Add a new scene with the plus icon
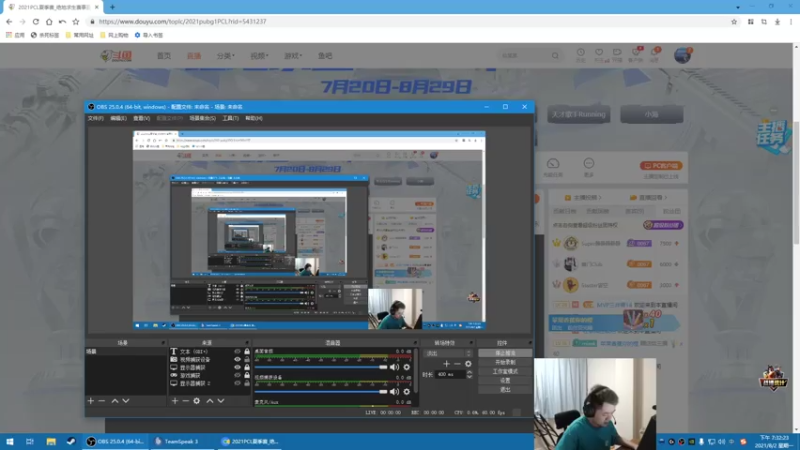Screen dimensions: 800x450 [91, 401]
